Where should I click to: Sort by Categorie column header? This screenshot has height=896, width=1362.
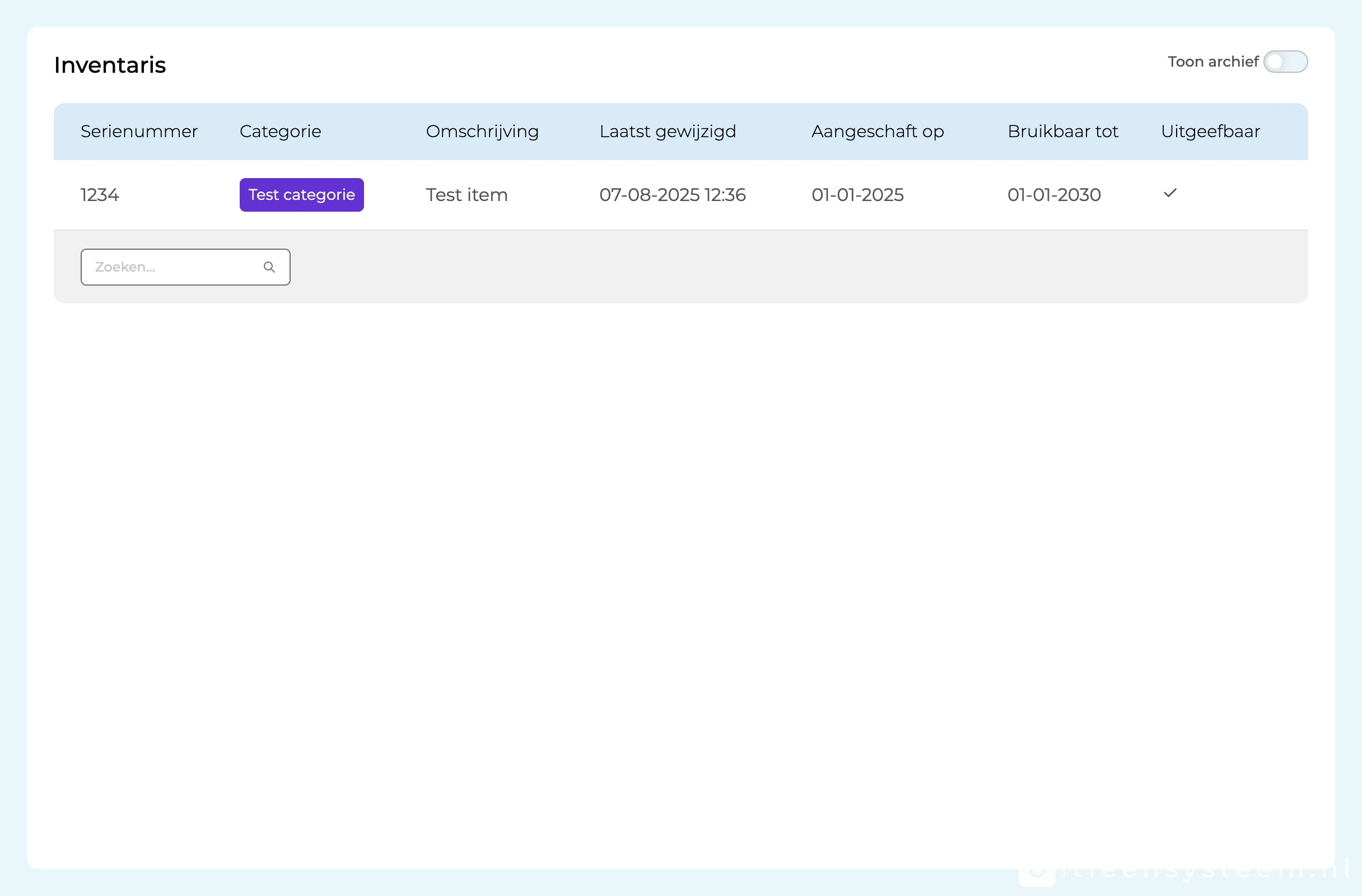[x=281, y=132]
